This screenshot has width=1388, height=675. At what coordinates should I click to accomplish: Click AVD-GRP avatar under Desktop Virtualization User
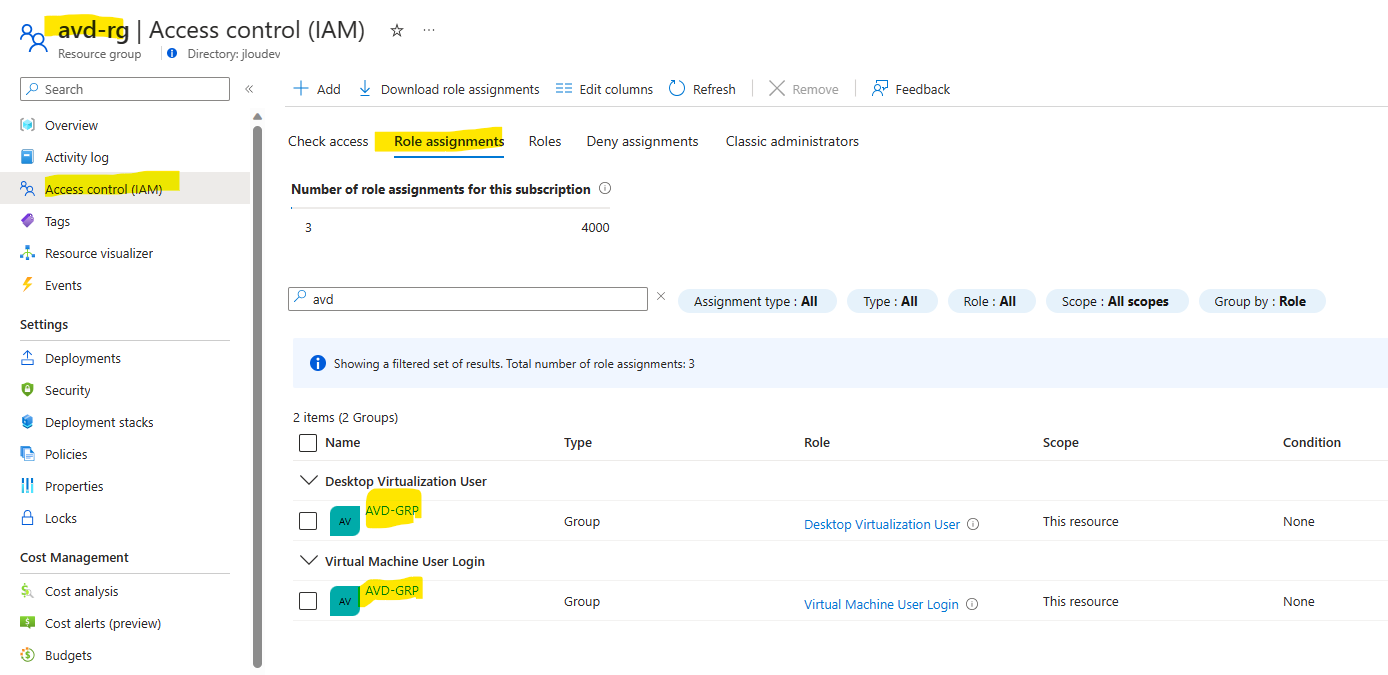point(345,521)
